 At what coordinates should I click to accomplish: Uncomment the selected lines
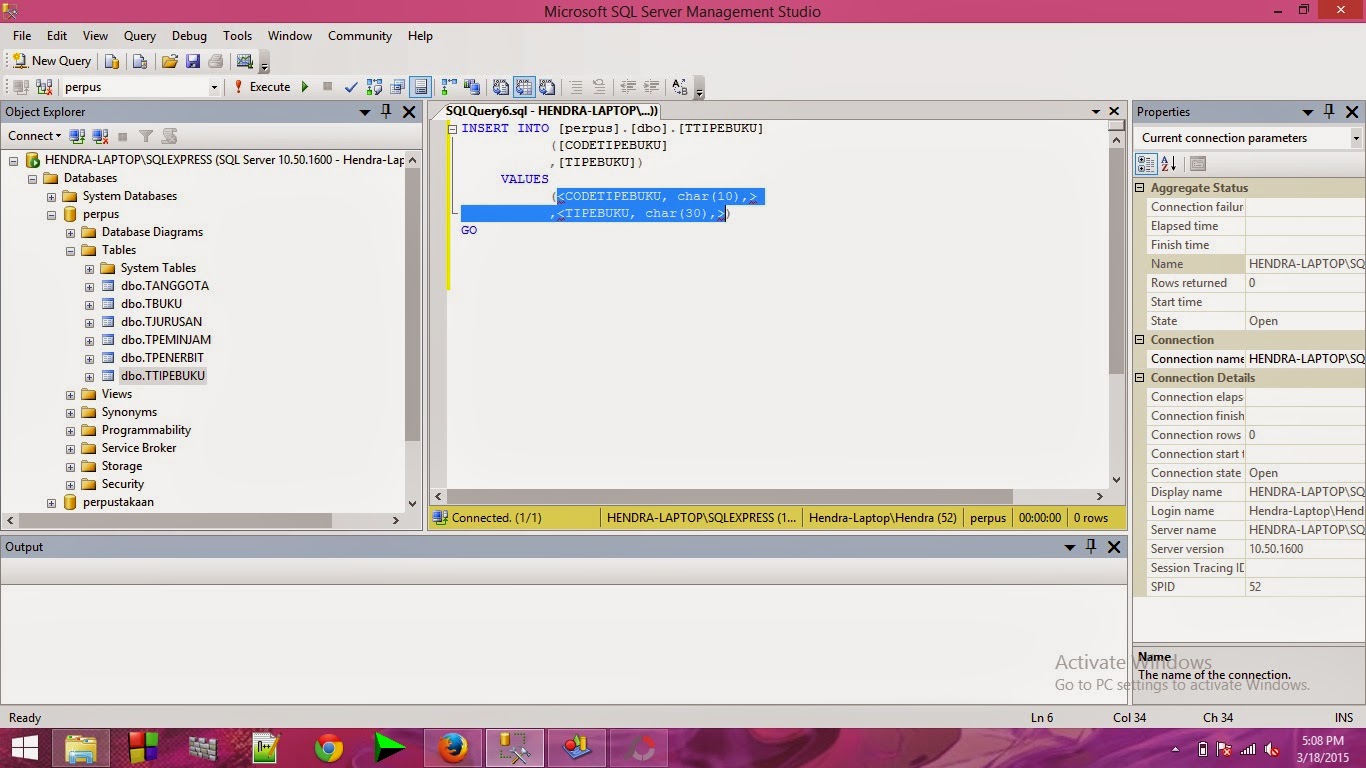(x=599, y=87)
